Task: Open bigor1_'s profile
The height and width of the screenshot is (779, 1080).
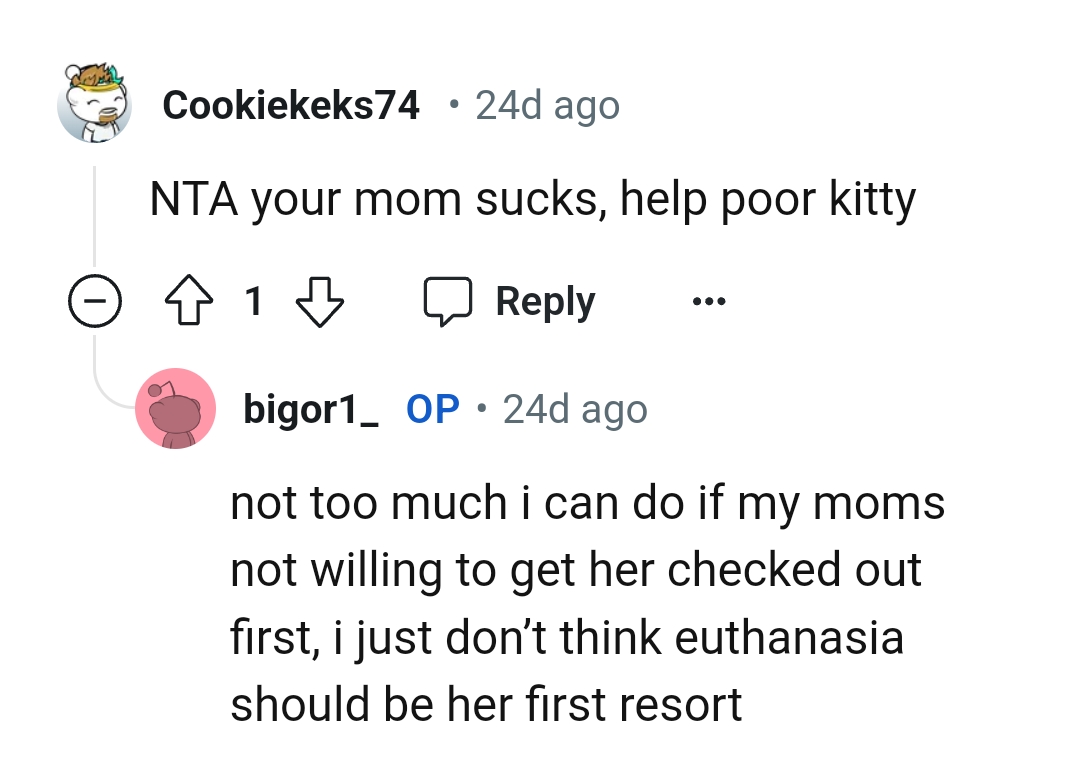Action: [x=310, y=408]
